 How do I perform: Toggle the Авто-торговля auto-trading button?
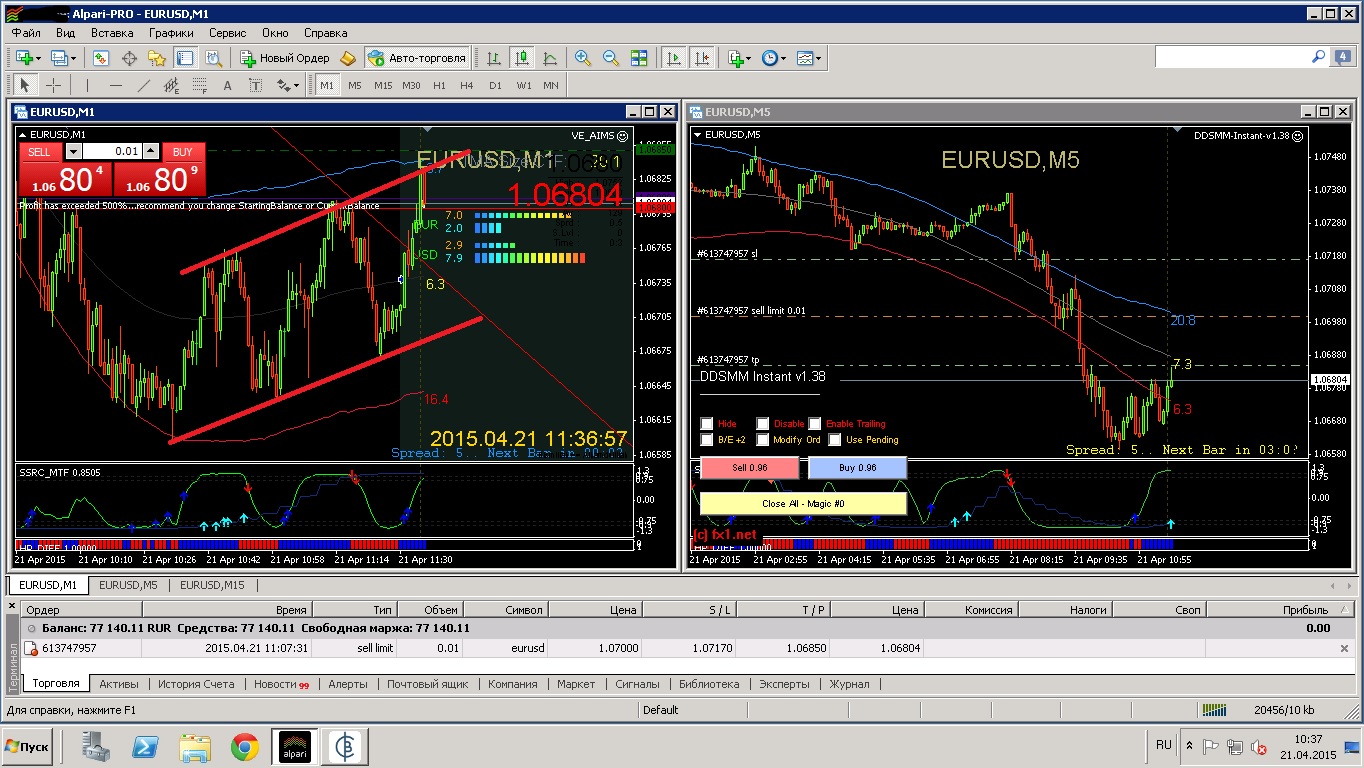click(x=417, y=58)
